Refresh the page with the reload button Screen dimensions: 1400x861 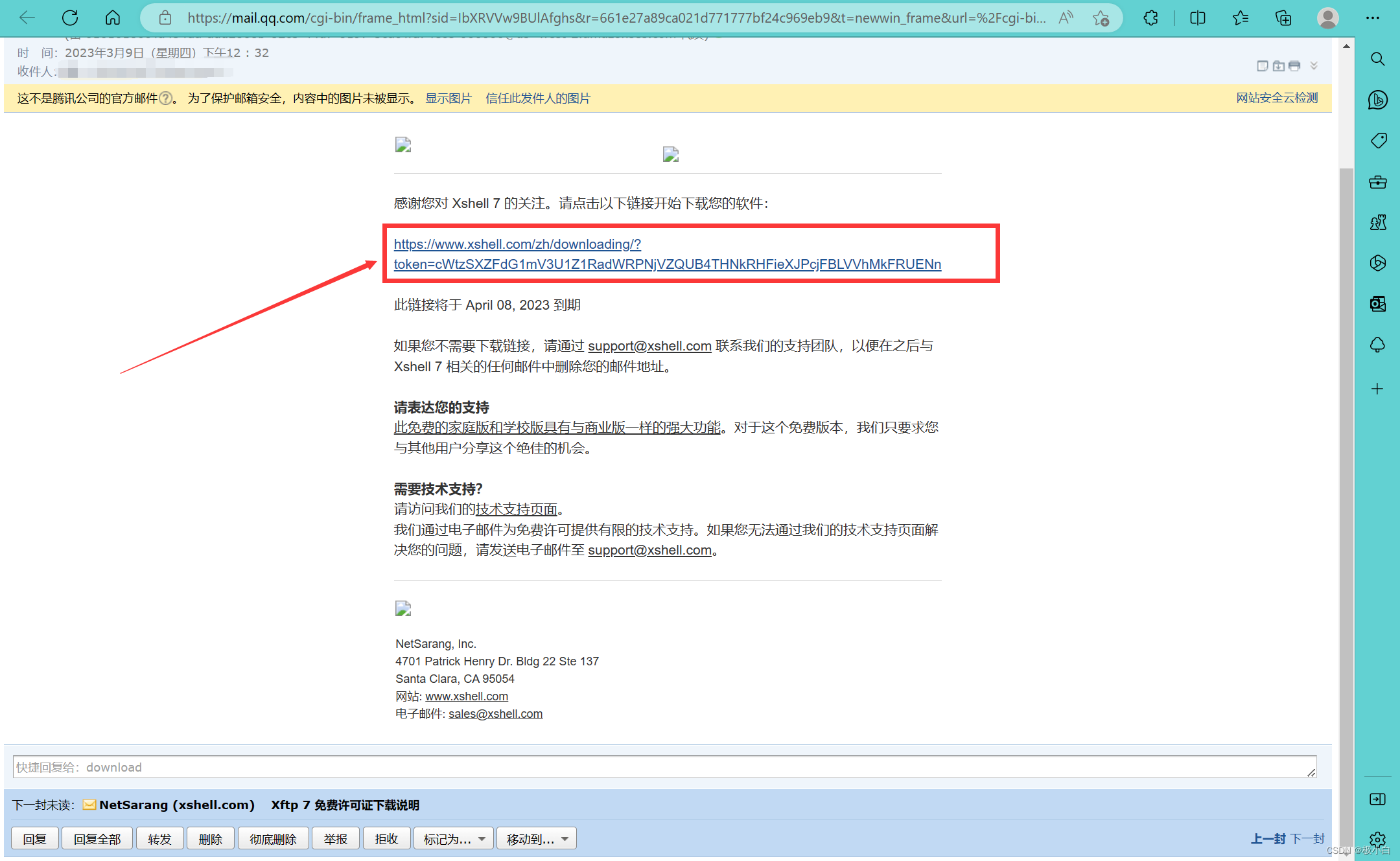70,18
